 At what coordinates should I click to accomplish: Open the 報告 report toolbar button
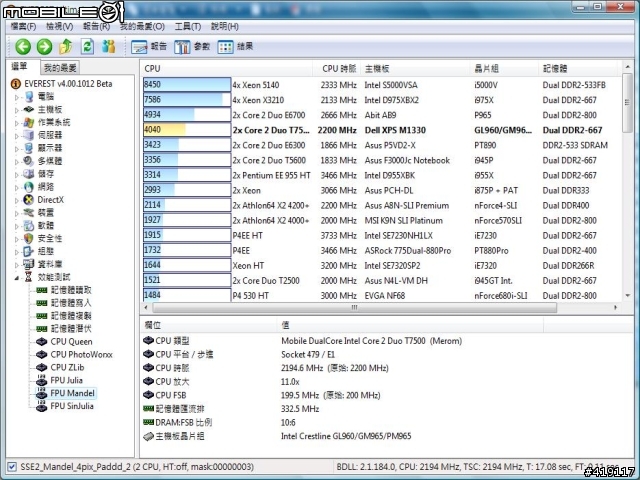click(x=149, y=47)
